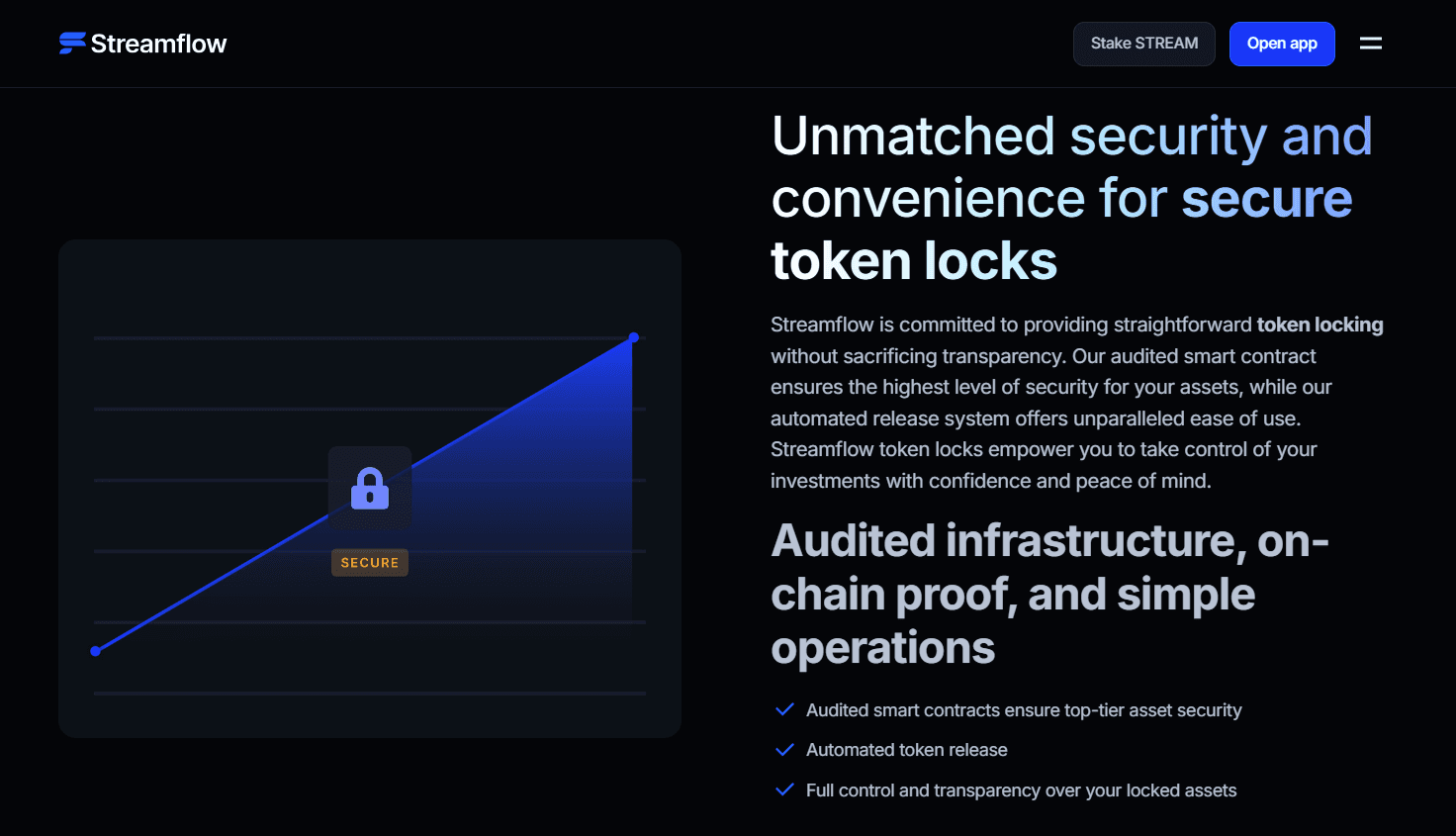Click the padlock icon in the chart
The height and width of the screenshot is (836, 1456).
pyautogui.click(x=370, y=488)
